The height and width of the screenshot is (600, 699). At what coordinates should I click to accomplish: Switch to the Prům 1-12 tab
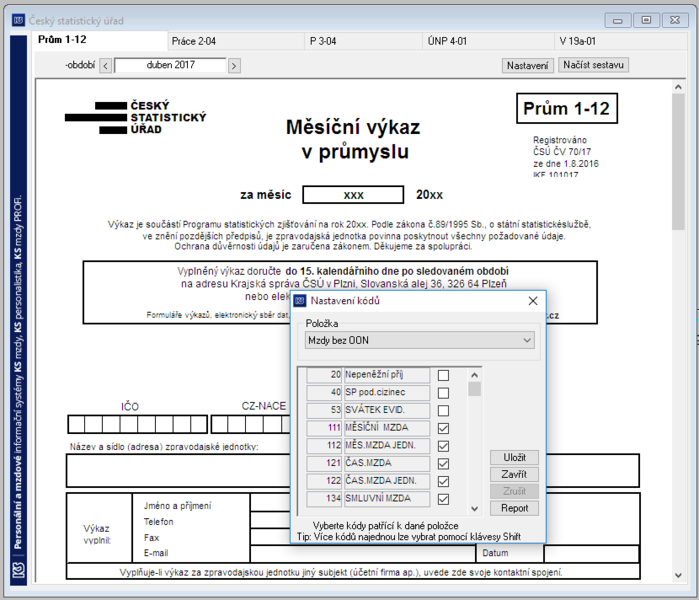[x=102, y=40]
